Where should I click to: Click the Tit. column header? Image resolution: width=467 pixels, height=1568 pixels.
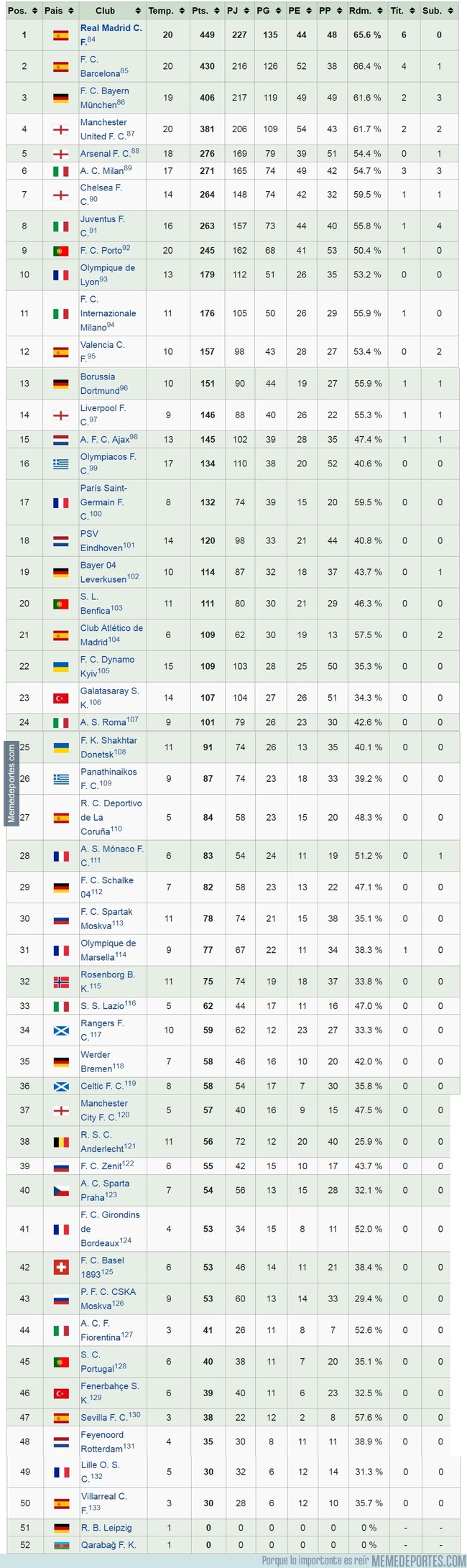(x=397, y=11)
